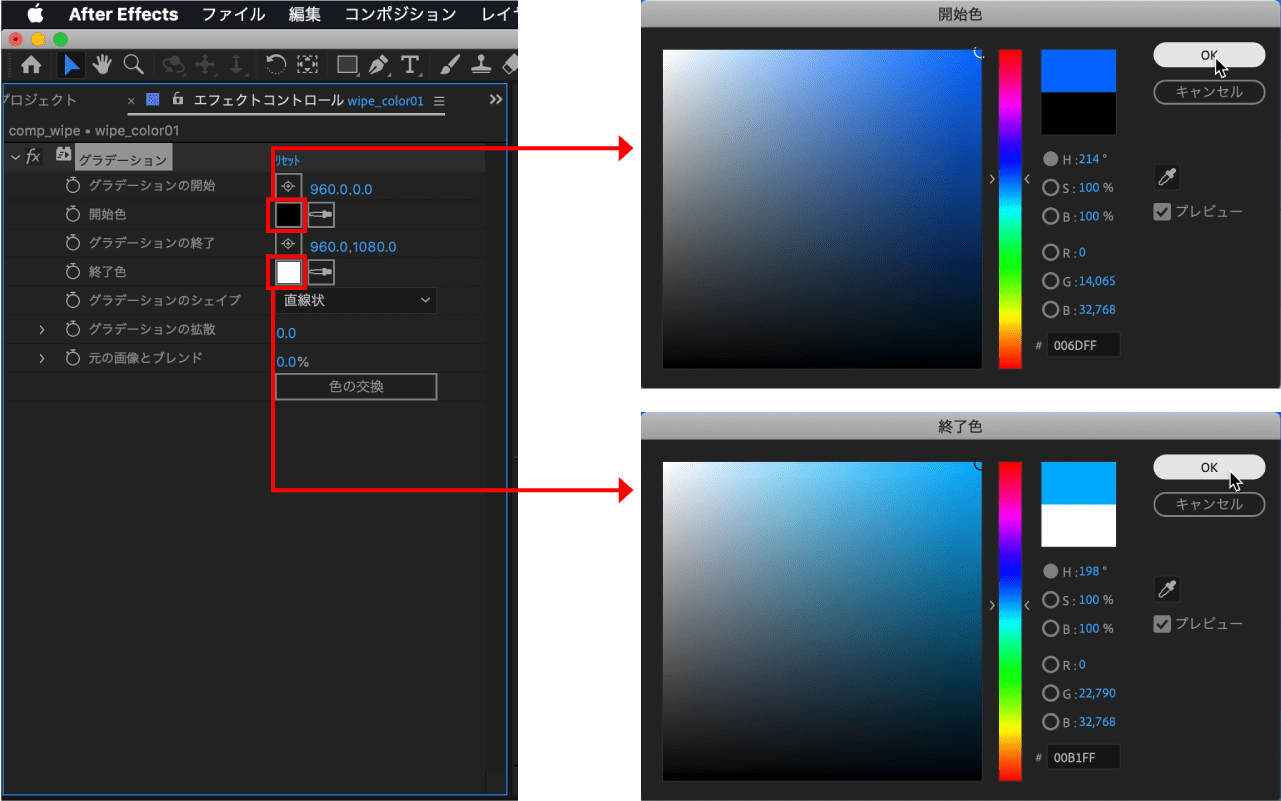
Task: Select the R radio button in 開始色 dialog
Action: point(1050,253)
